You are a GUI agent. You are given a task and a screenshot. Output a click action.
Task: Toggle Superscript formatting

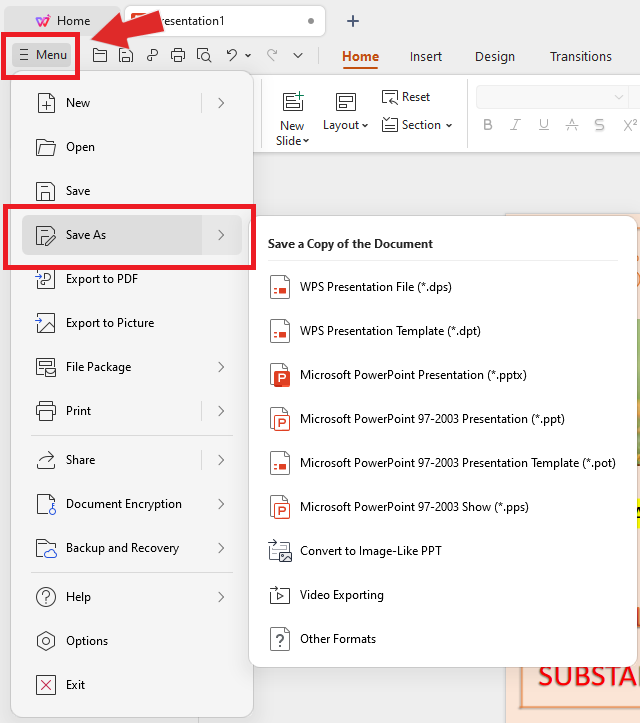pos(630,125)
